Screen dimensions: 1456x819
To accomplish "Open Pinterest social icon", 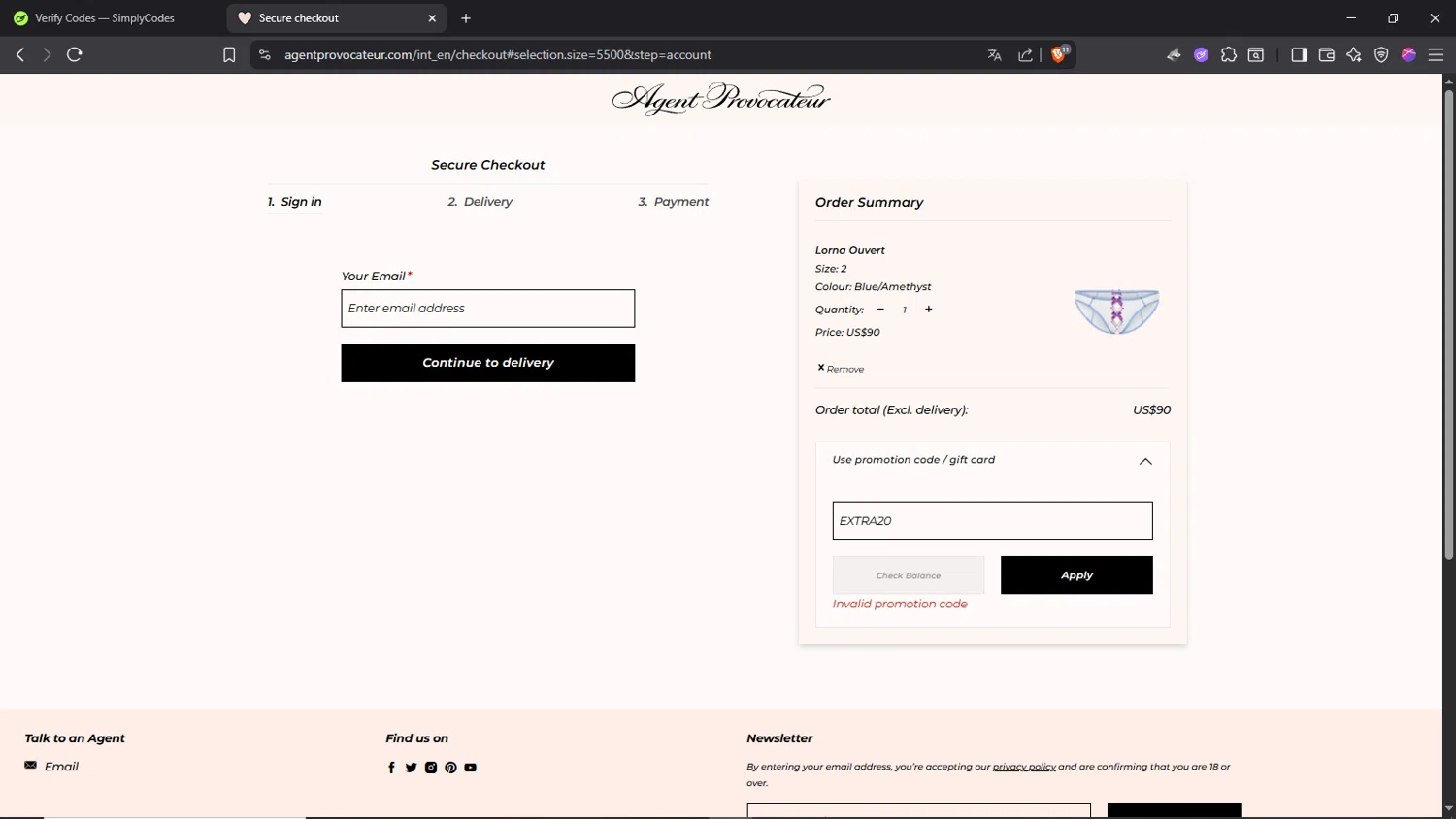I will click(450, 768).
